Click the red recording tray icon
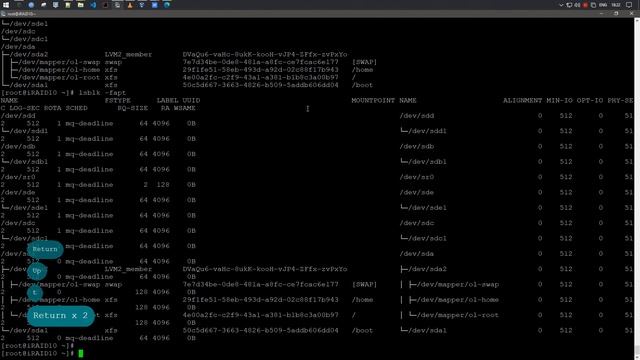The height and width of the screenshot is (360, 640). point(585,5)
